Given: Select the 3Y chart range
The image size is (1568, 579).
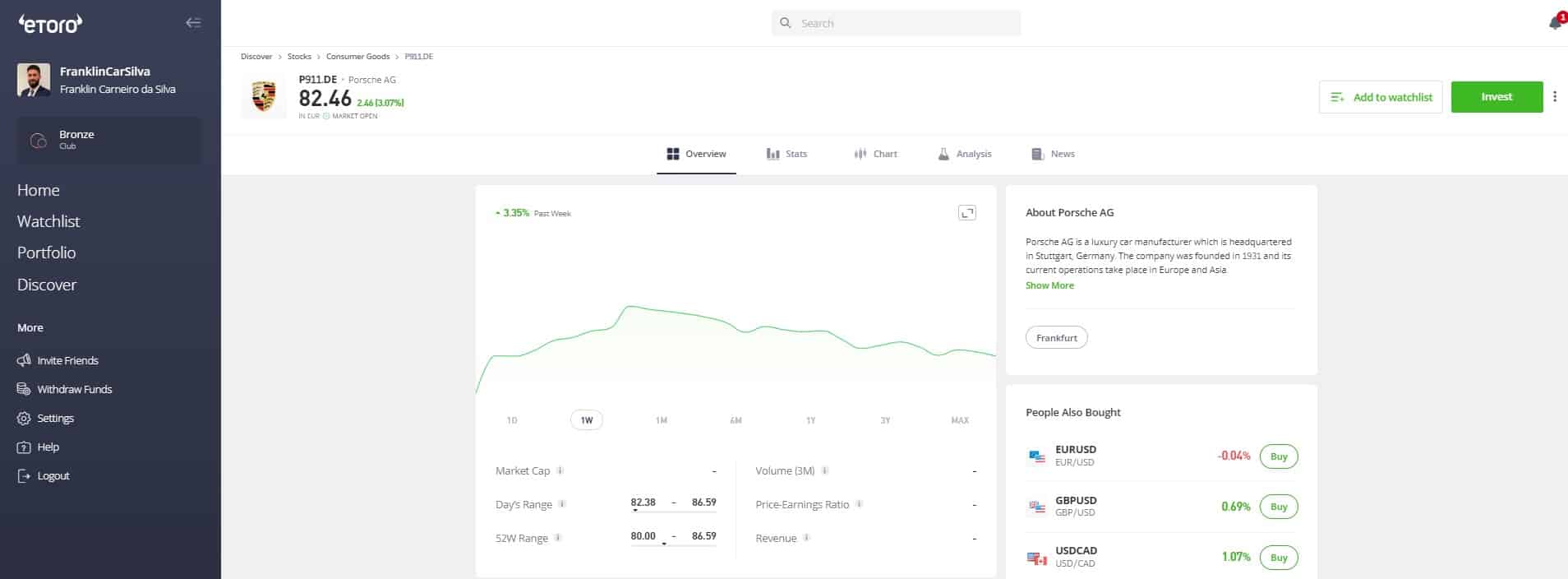Looking at the screenshot, I should [885, 420].
